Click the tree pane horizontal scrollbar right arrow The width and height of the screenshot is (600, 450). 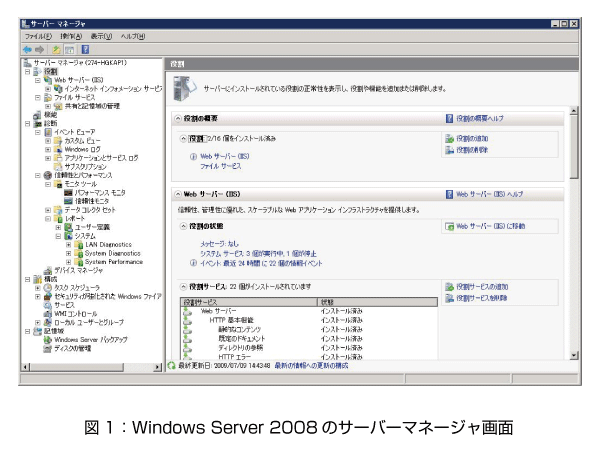point(158,367)
